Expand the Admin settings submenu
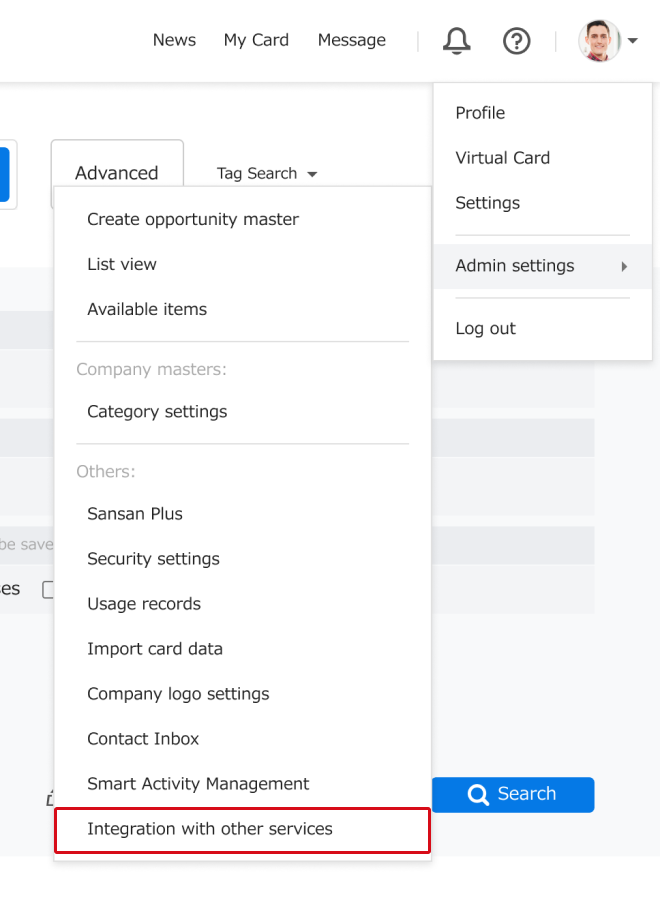The image size is (660, 915). point(514,266)
